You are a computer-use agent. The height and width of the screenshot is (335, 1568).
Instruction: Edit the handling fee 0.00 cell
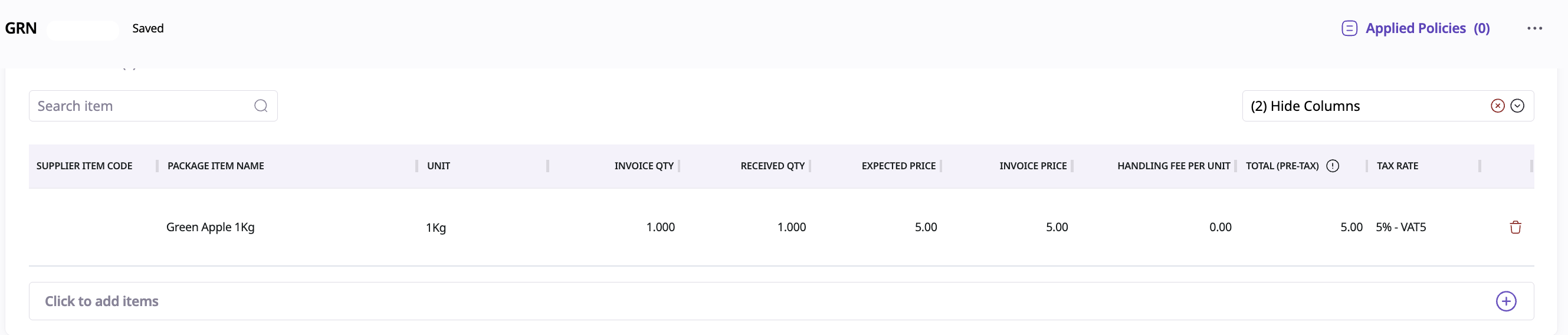pyautogui.click(x=1220, y=227)
